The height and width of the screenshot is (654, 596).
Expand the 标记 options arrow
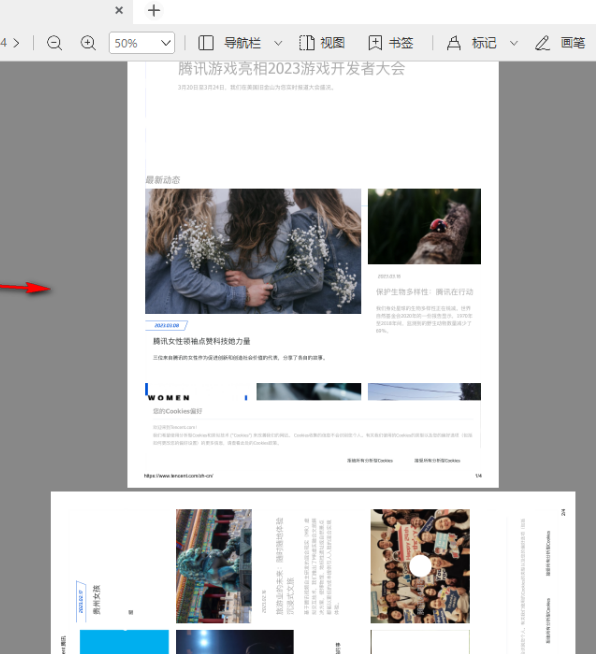point(514,43)
